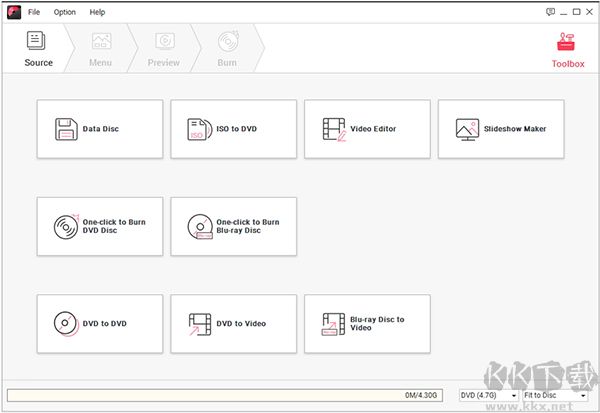Click the Blu-ray Disc to Video label text
The width and height of the screenshot is (600, 413).
[377, 323]
